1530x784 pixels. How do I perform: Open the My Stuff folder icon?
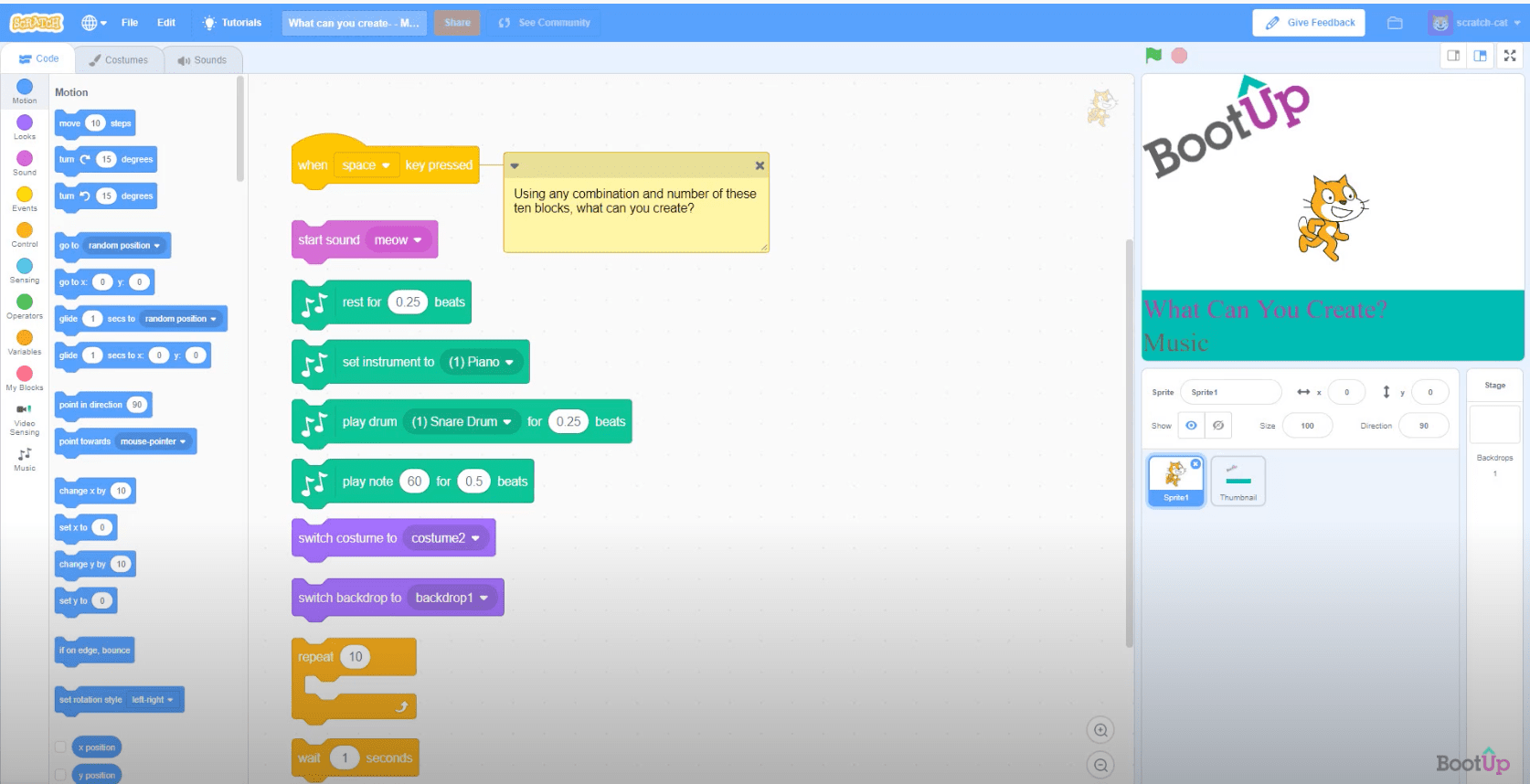tap(1395, 23)
